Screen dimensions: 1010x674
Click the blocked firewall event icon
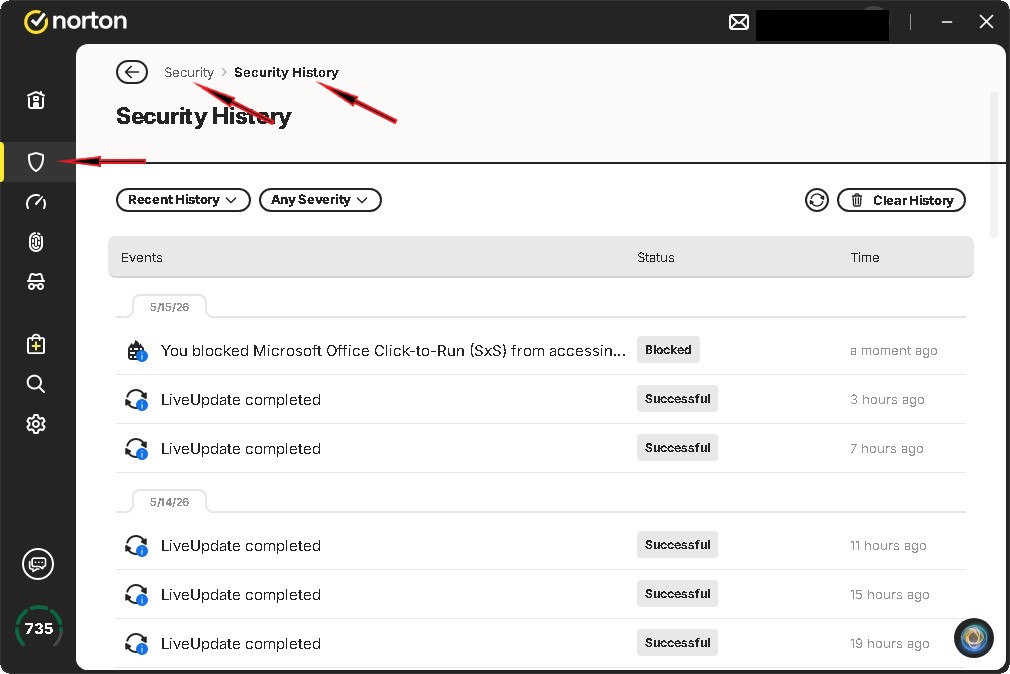137,351
